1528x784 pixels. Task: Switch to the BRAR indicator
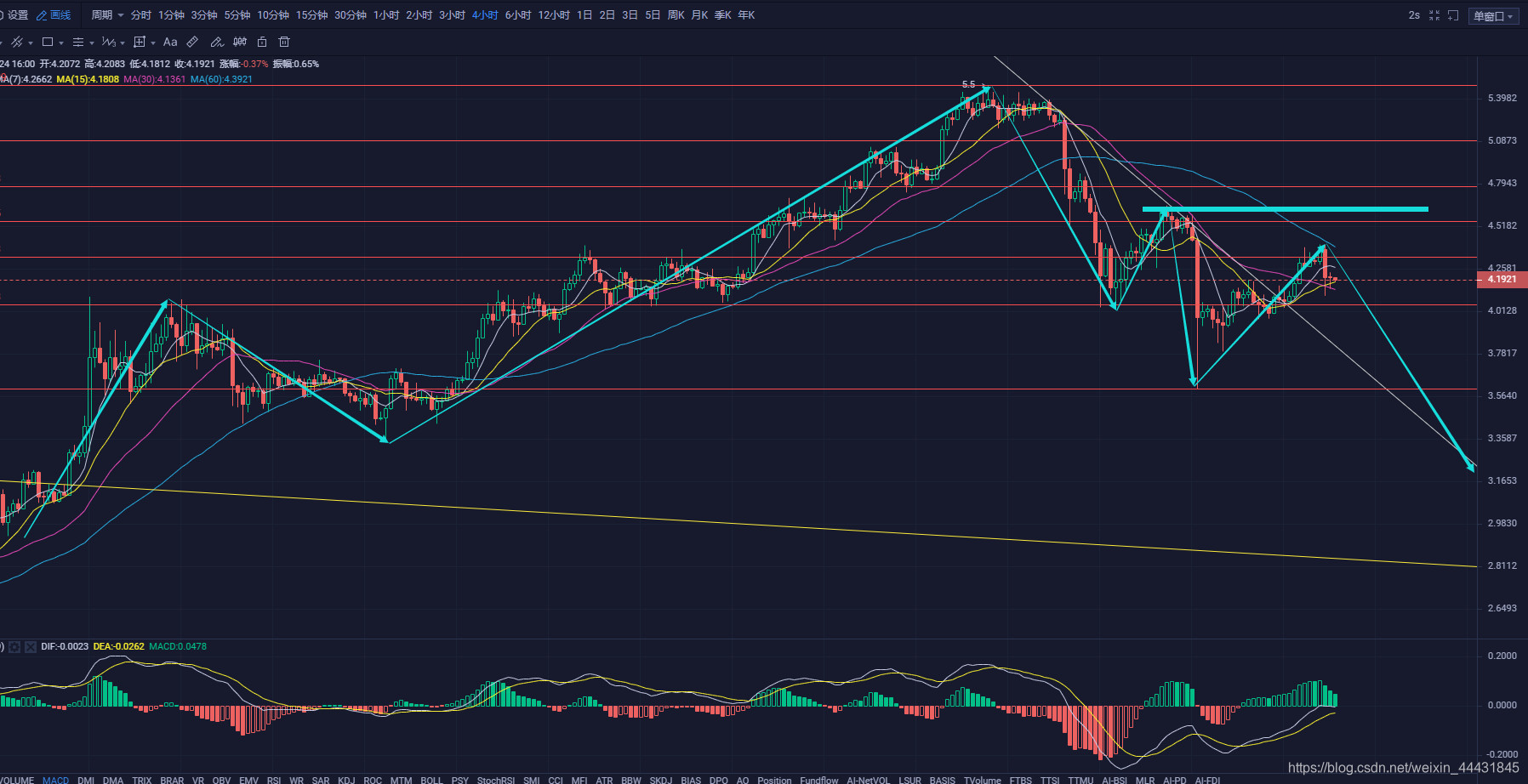pos(172,780)
